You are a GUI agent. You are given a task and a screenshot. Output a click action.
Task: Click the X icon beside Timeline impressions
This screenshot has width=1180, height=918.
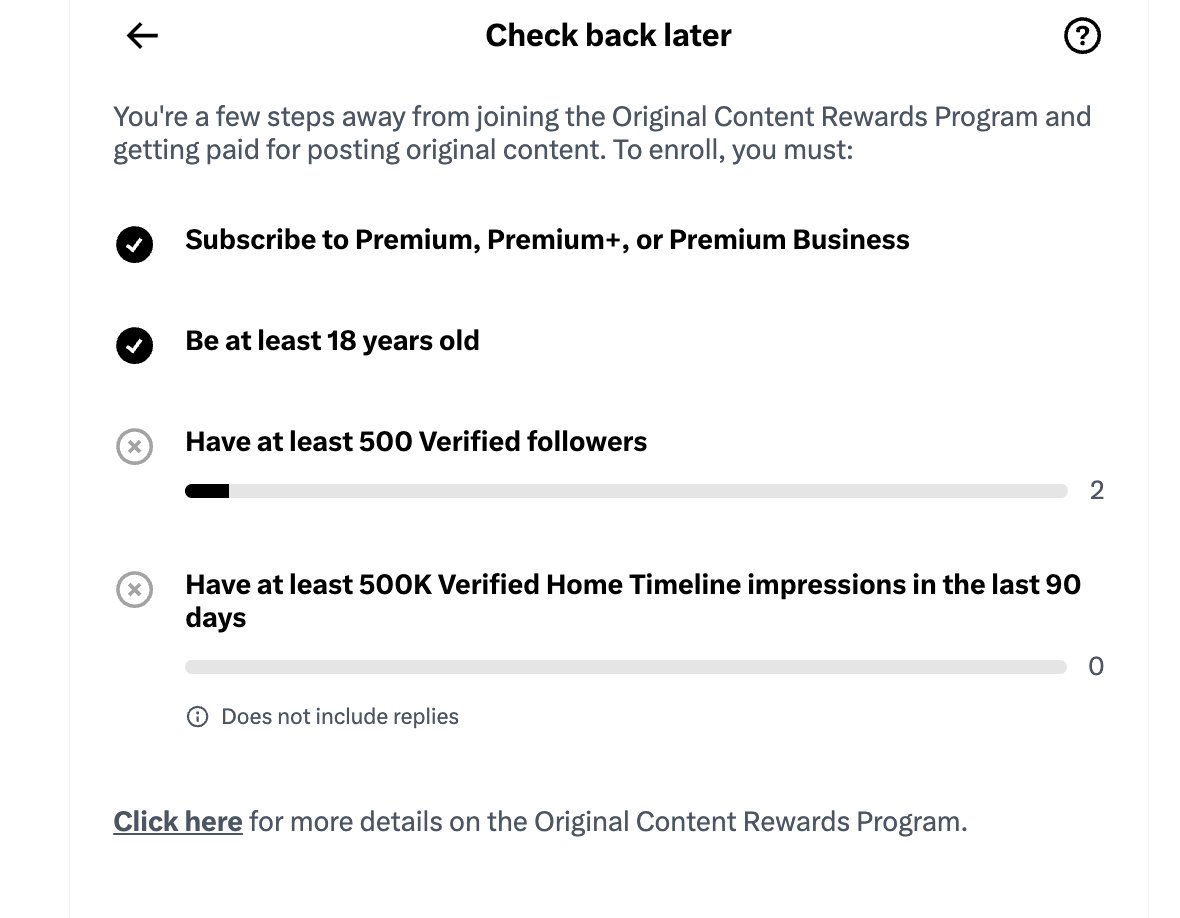click(135, 589)
